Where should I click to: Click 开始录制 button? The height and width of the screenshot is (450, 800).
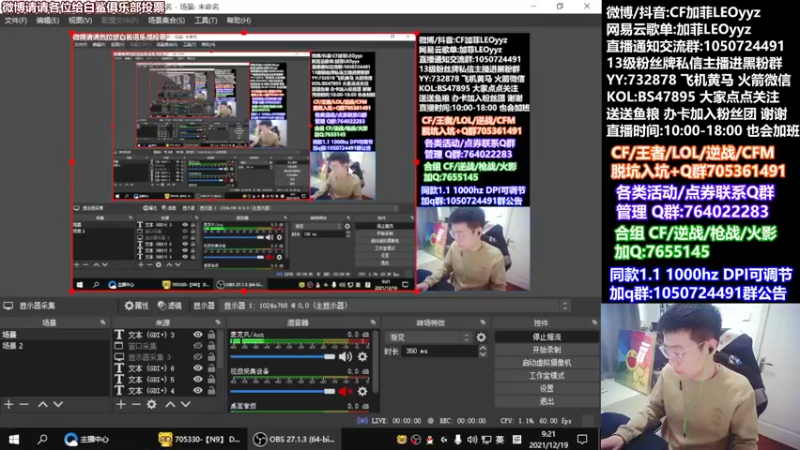[546, 350]
